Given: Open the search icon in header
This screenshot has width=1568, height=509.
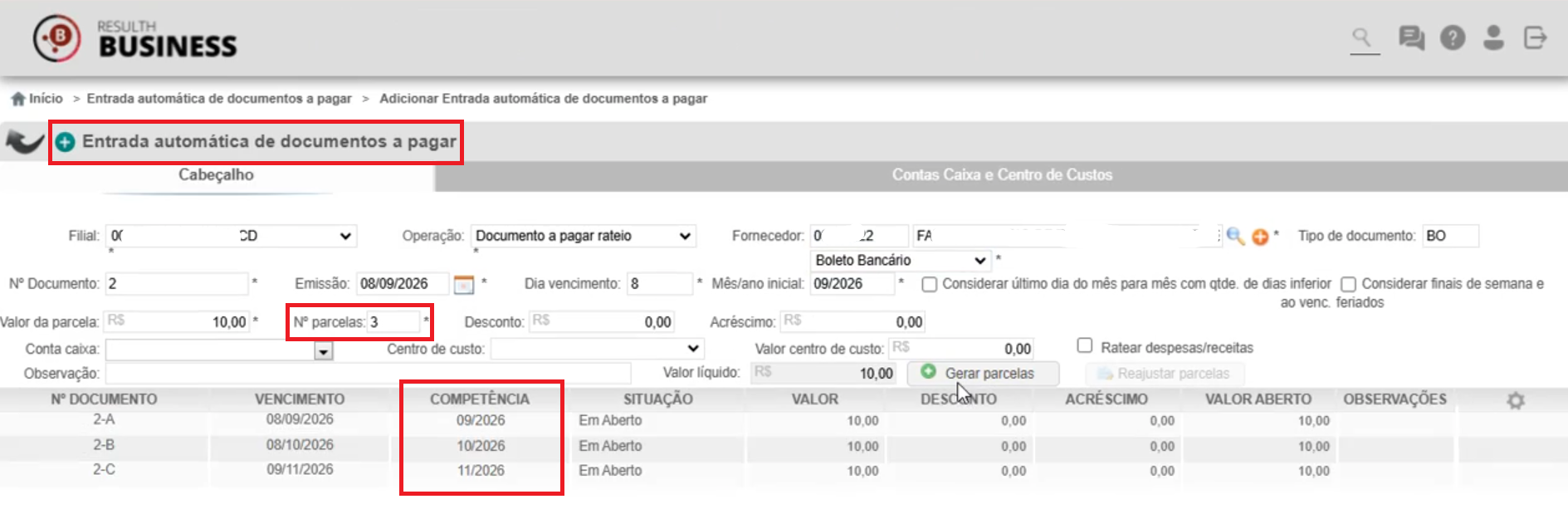Looking at the screenshot, I should [x=1362, y=37].
